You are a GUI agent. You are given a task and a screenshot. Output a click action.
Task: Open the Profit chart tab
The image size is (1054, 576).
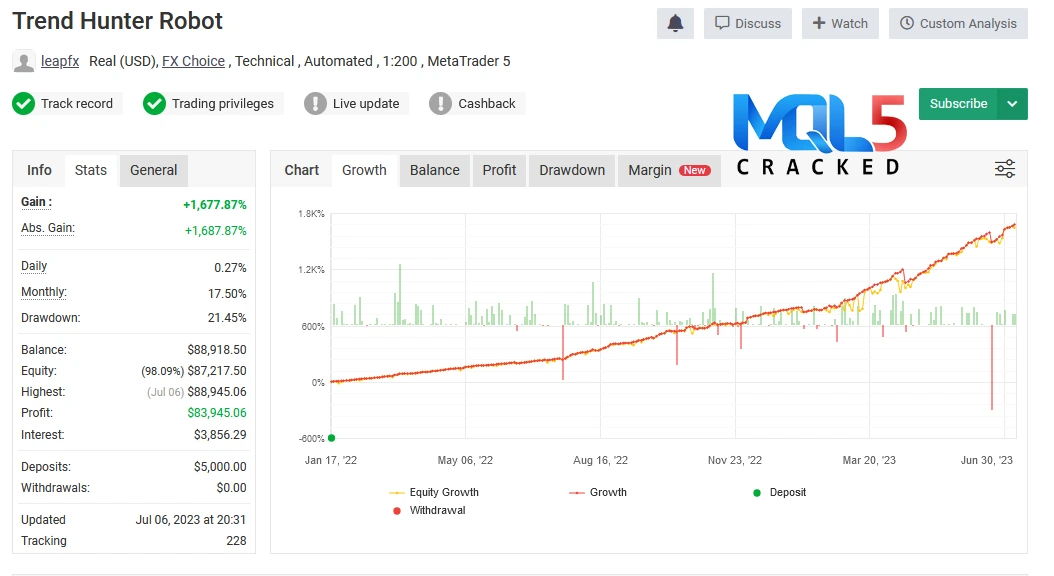tap(499, 170)
